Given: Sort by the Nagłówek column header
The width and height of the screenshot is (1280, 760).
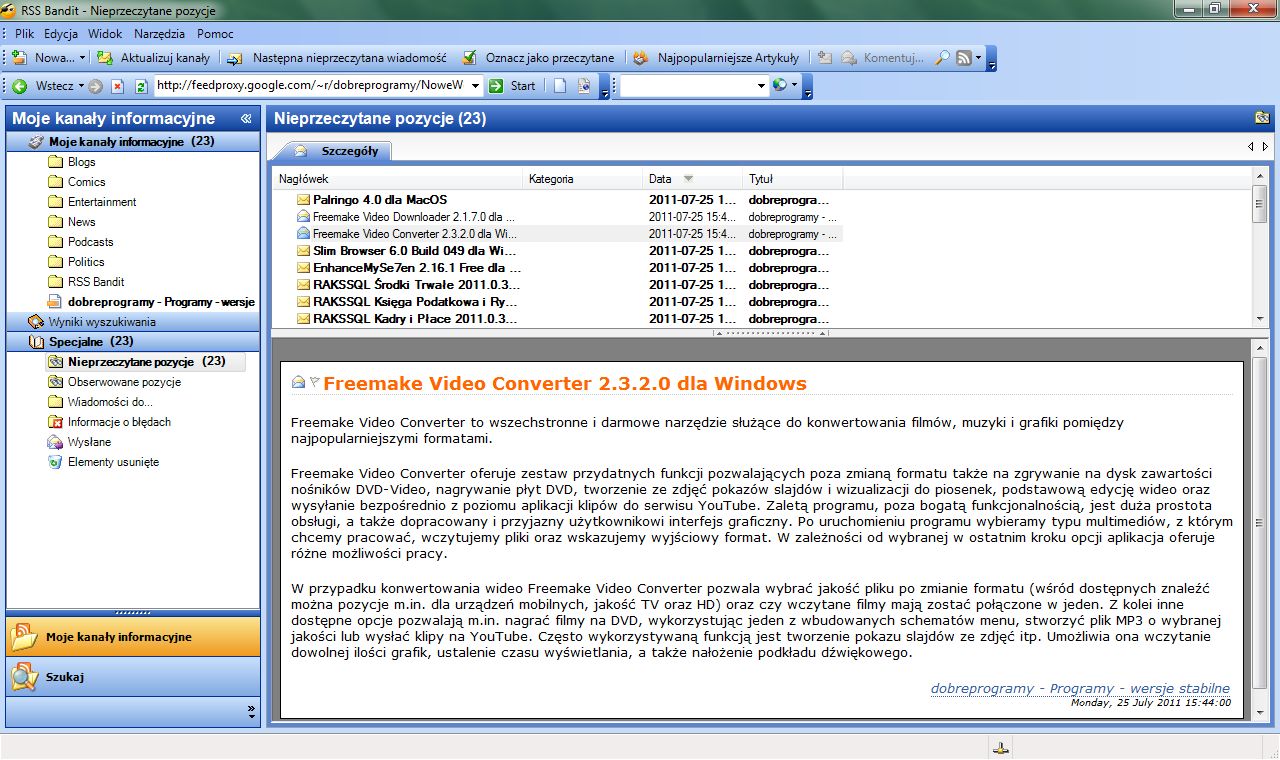Looking at the screenshot, I should [x=398, y=179].
